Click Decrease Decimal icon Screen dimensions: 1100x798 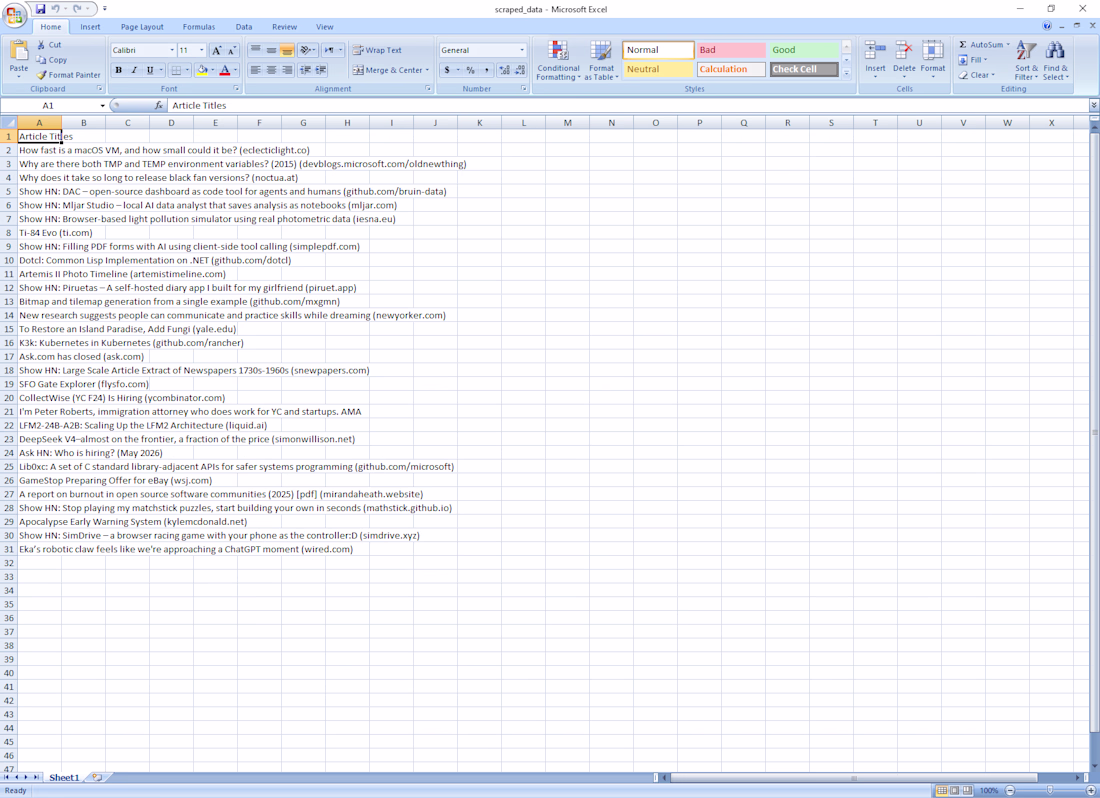point(520,70)
